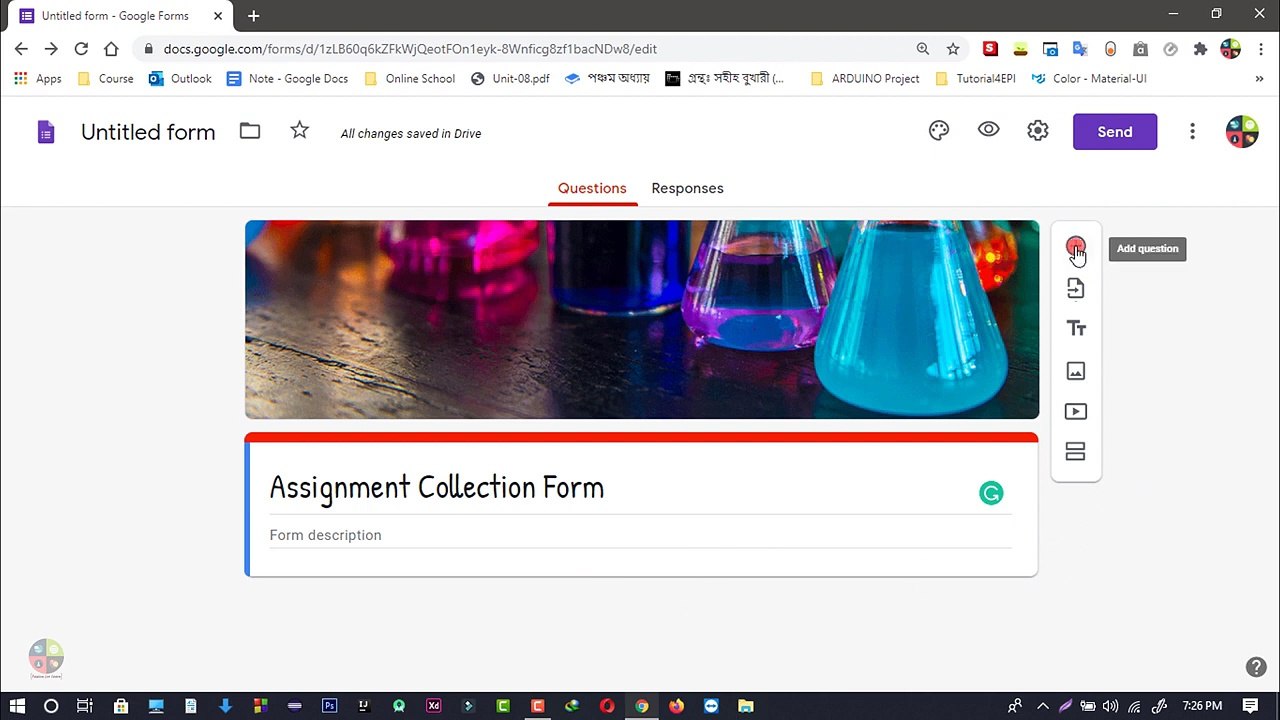Preview the form with the eye icon
Screen dimensions: 1280x720
[x=988, y=130]
